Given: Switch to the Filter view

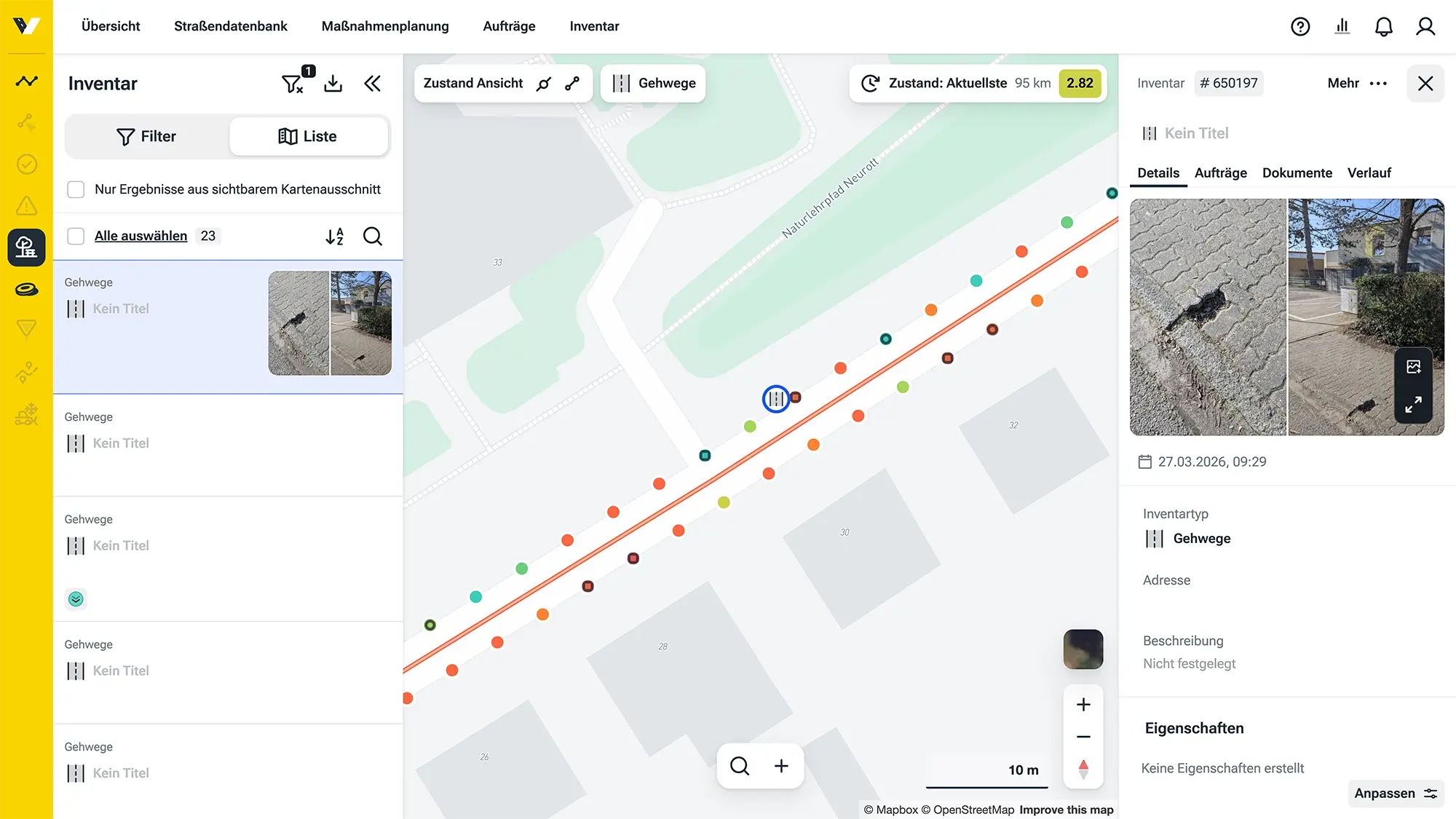Looking at the screenshot, I should (146, 136).
